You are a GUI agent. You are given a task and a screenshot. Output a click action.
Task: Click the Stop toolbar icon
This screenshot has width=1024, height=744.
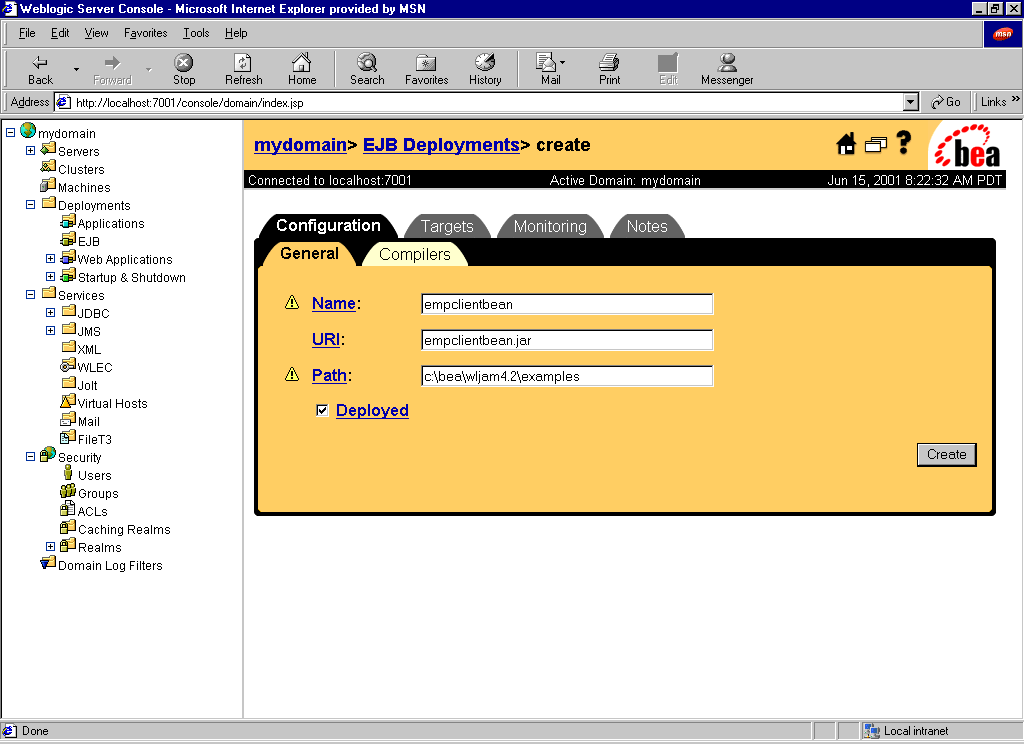pyautogui.click(x=184, y=69)
